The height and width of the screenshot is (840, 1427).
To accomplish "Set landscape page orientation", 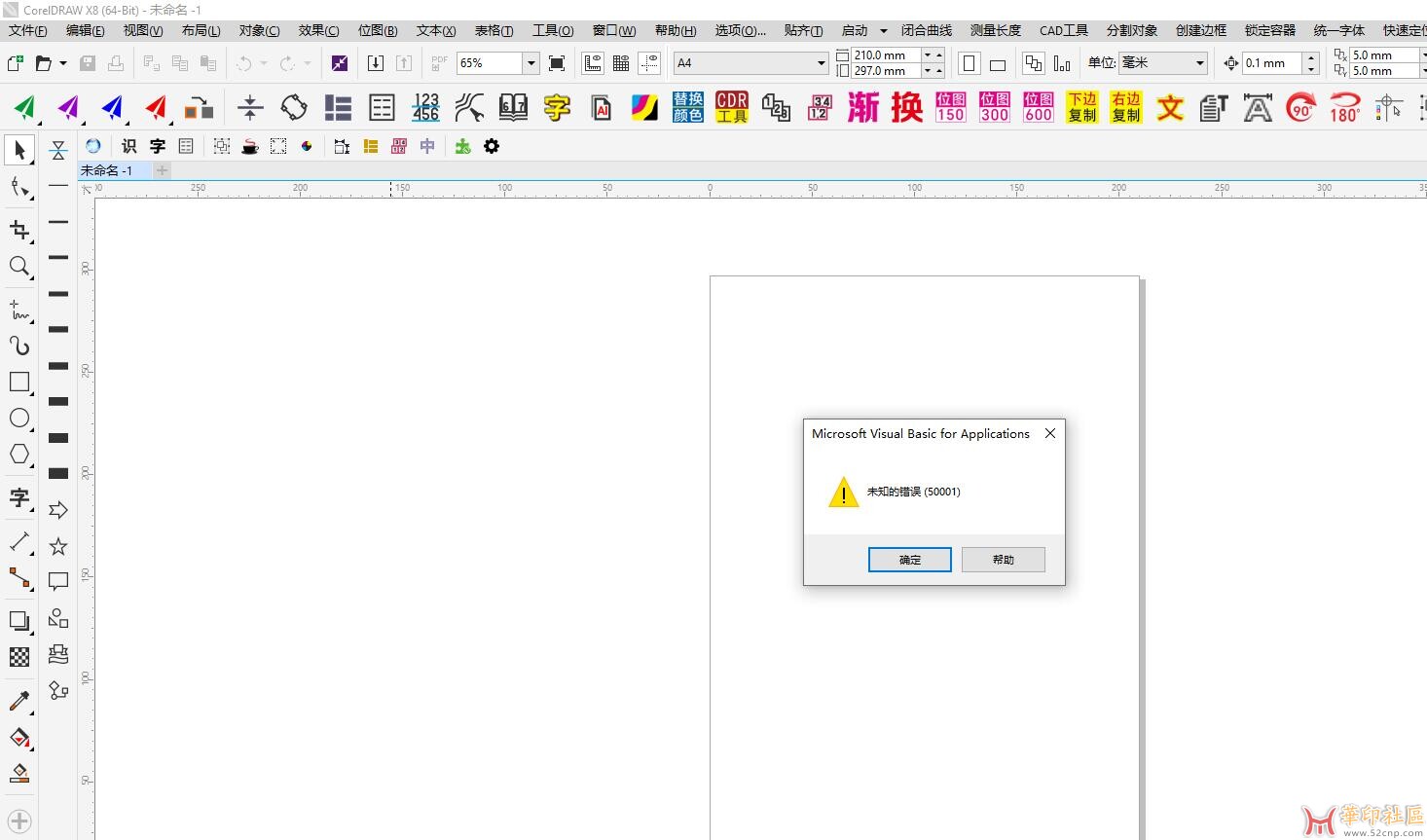I will [998, 63].
